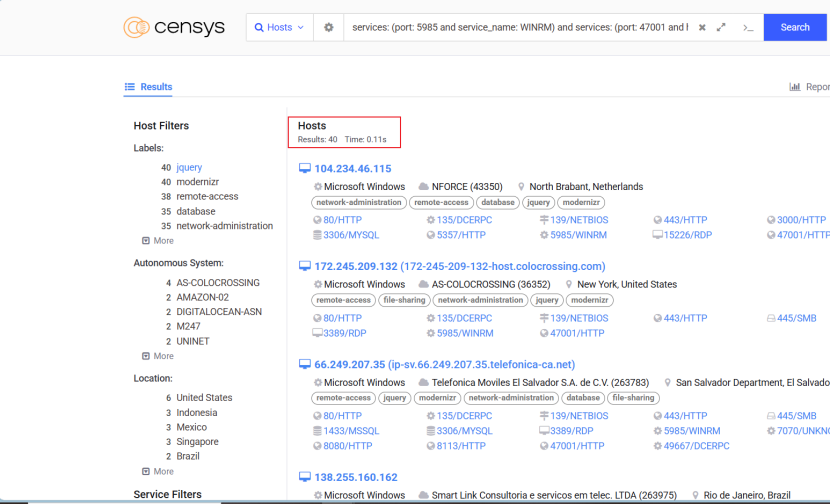Click the monitor icon beside 104.234.46.115
Viewport: 830px width, 504px height.
305,169
